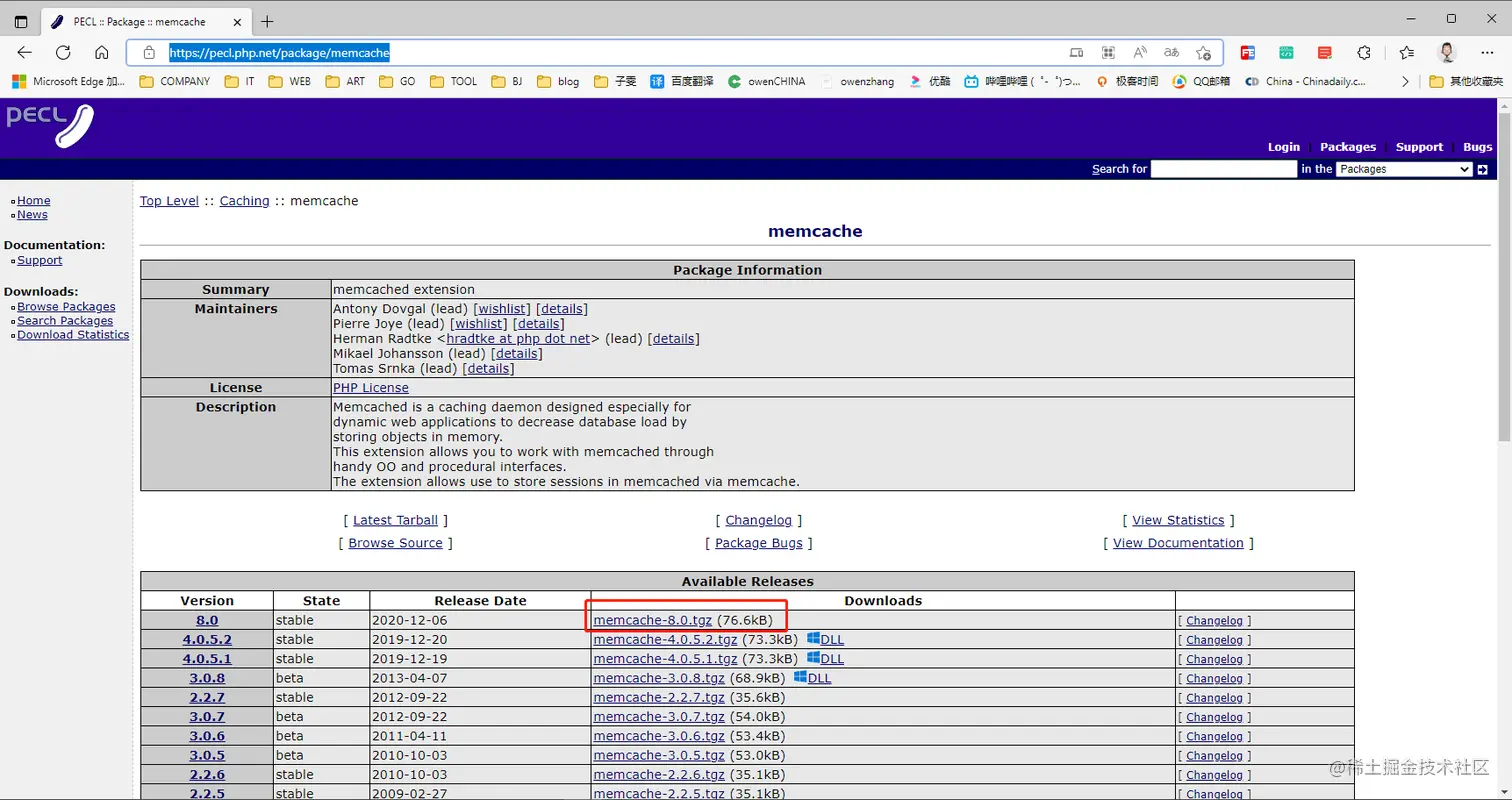Viewport: 1512px width, 800px height.
Task: Download memcache-8.0.tgz
Action: [653, 621]
